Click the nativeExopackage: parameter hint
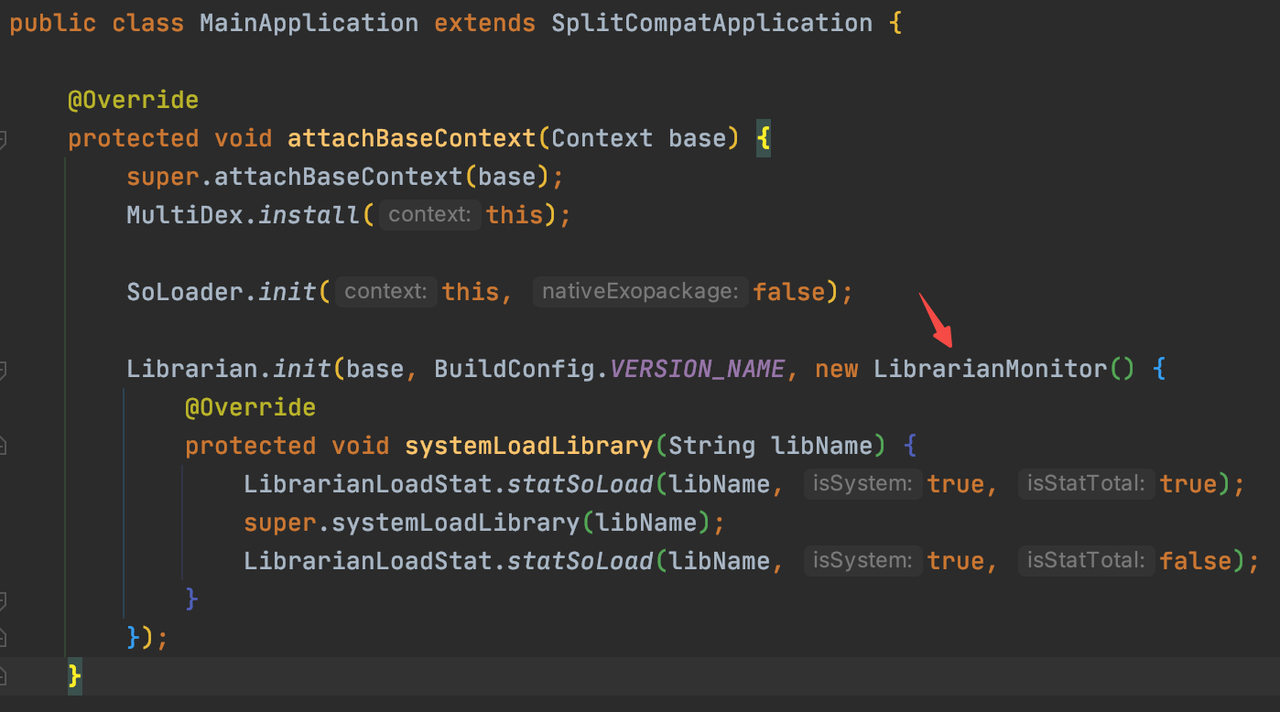Image resolution: width=1280 pixels, height=712 pixels. (641, 292)
